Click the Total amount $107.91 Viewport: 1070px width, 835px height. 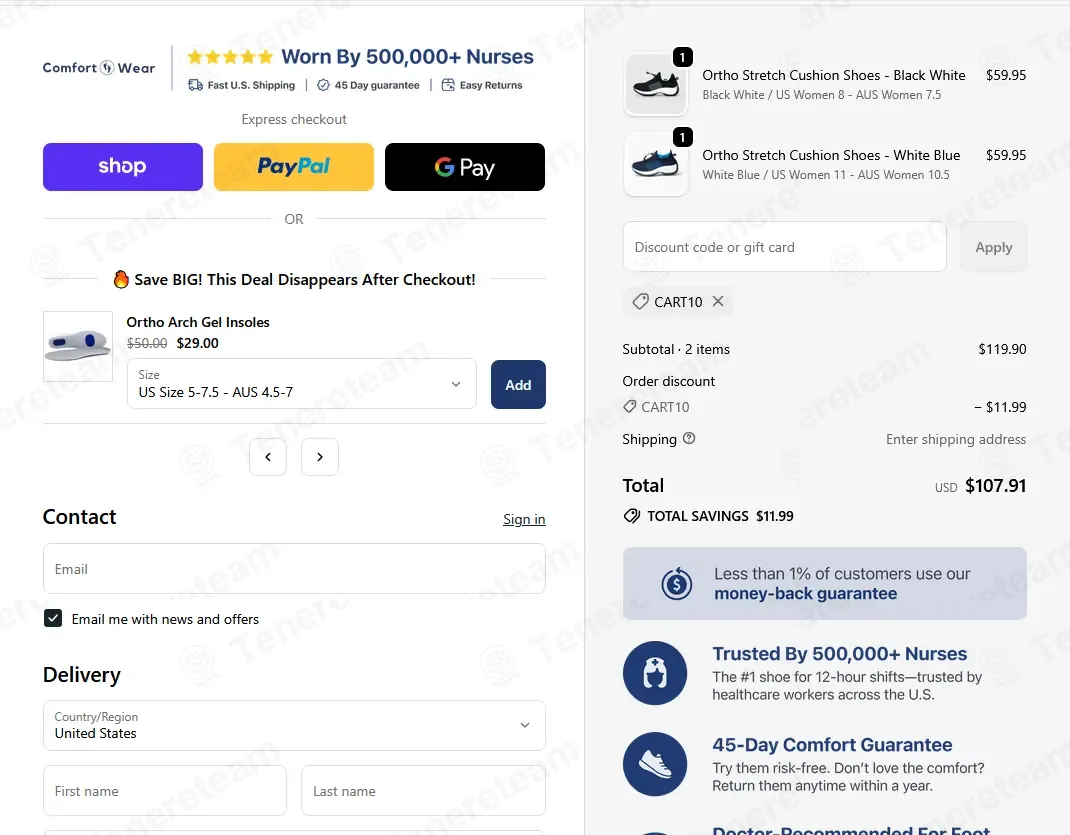[x=996, y=486]
